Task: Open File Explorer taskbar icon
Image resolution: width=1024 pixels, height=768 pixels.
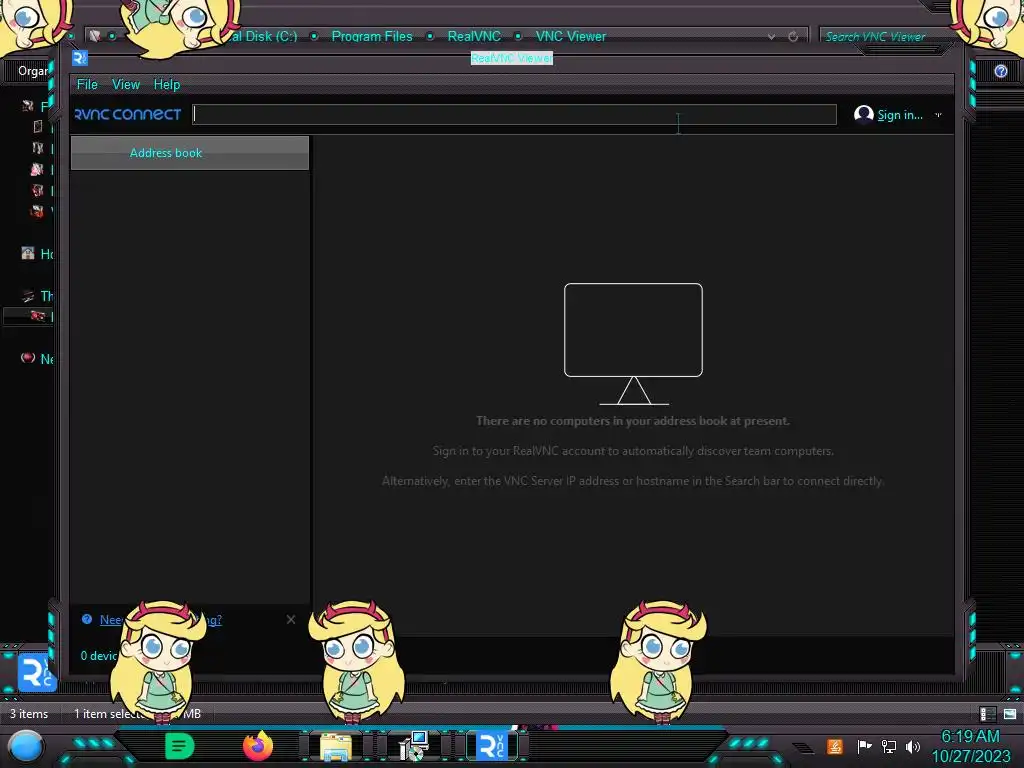Action: 336,746
